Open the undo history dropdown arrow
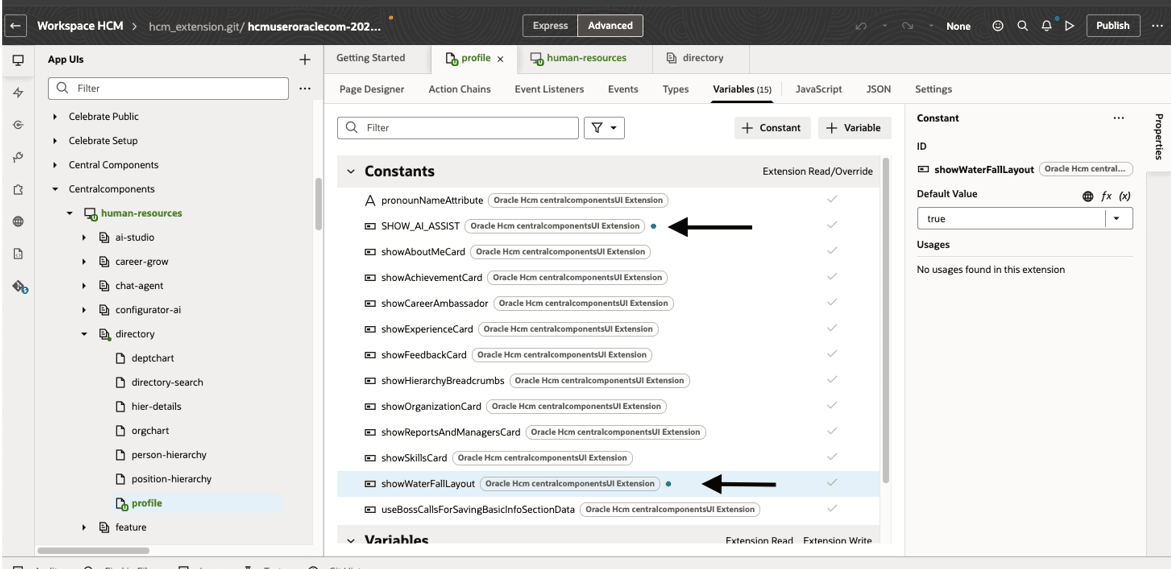Image resolution: width=1171 pixels, height=569 pixels. pos(883,25)
